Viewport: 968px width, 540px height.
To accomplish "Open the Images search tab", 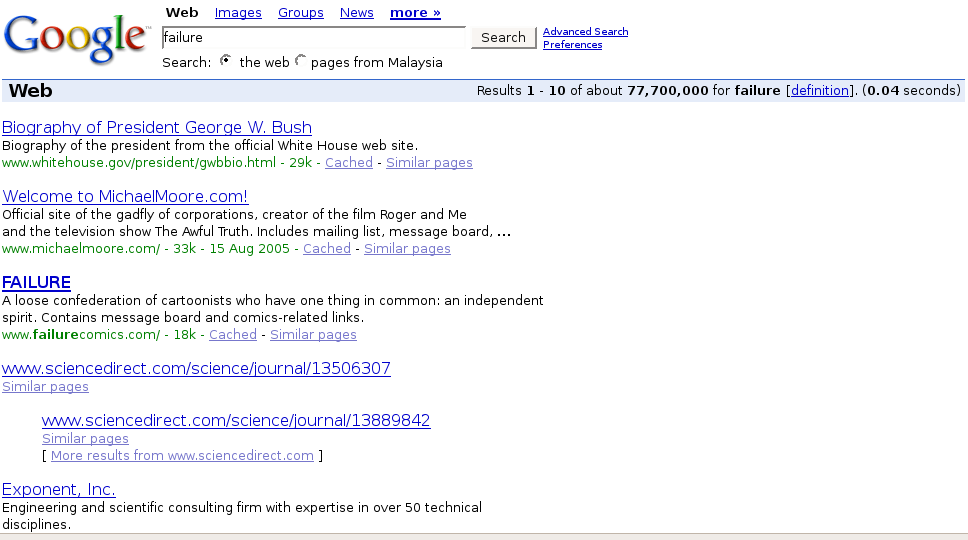I will pyautogui.click(x=238, y=12).
